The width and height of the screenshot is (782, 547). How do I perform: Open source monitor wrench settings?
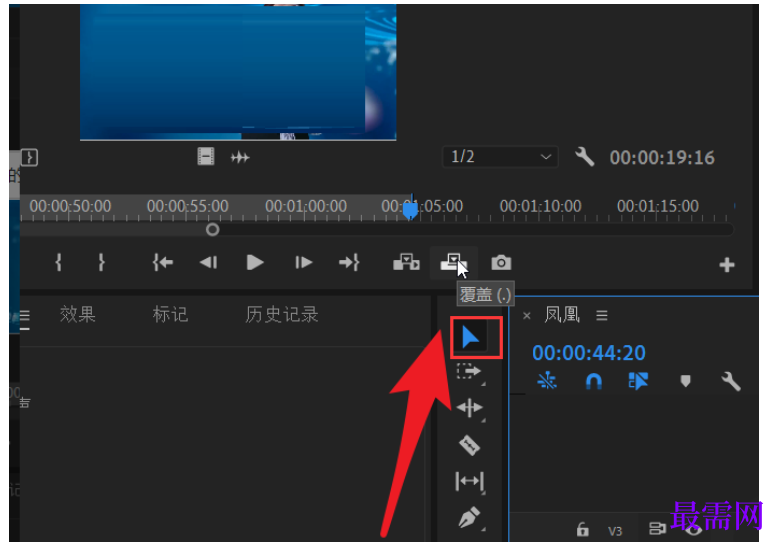click(584, 157)
